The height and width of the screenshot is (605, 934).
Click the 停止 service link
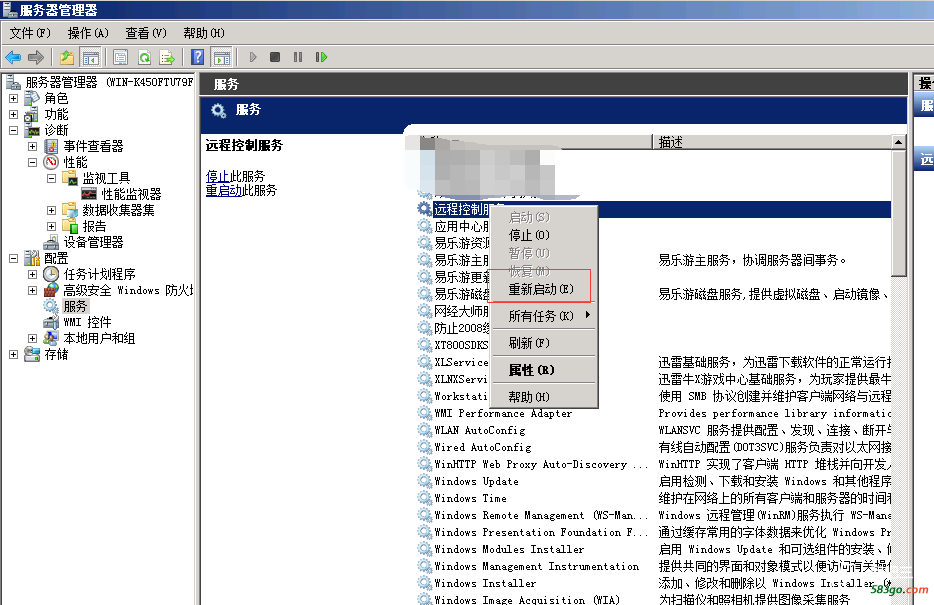click(217, 176)
